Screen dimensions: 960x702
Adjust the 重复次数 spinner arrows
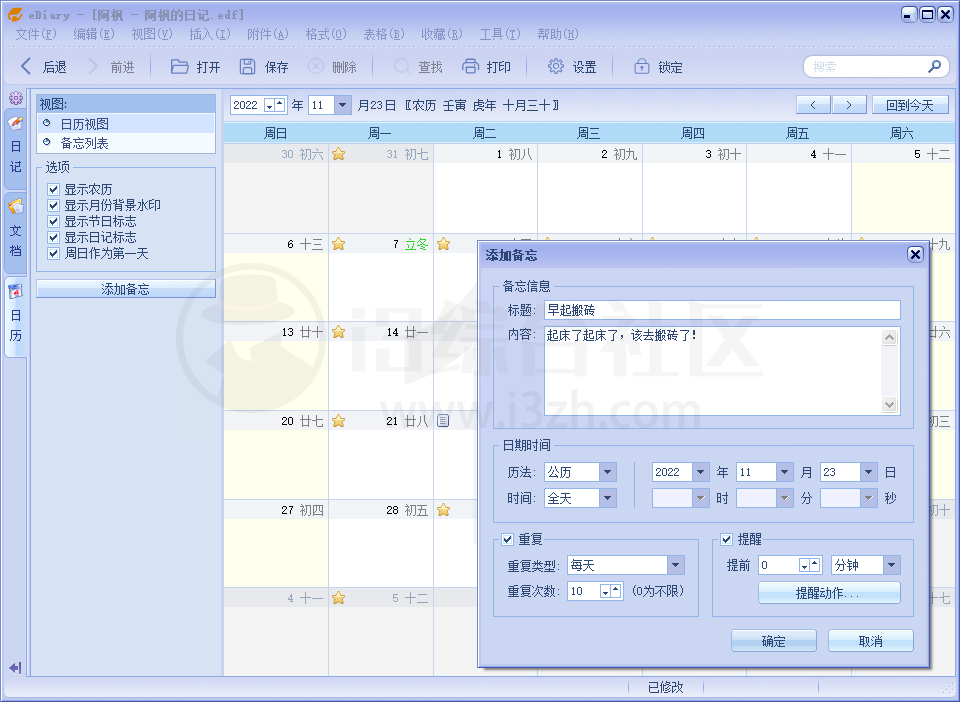tap(610, 591)
